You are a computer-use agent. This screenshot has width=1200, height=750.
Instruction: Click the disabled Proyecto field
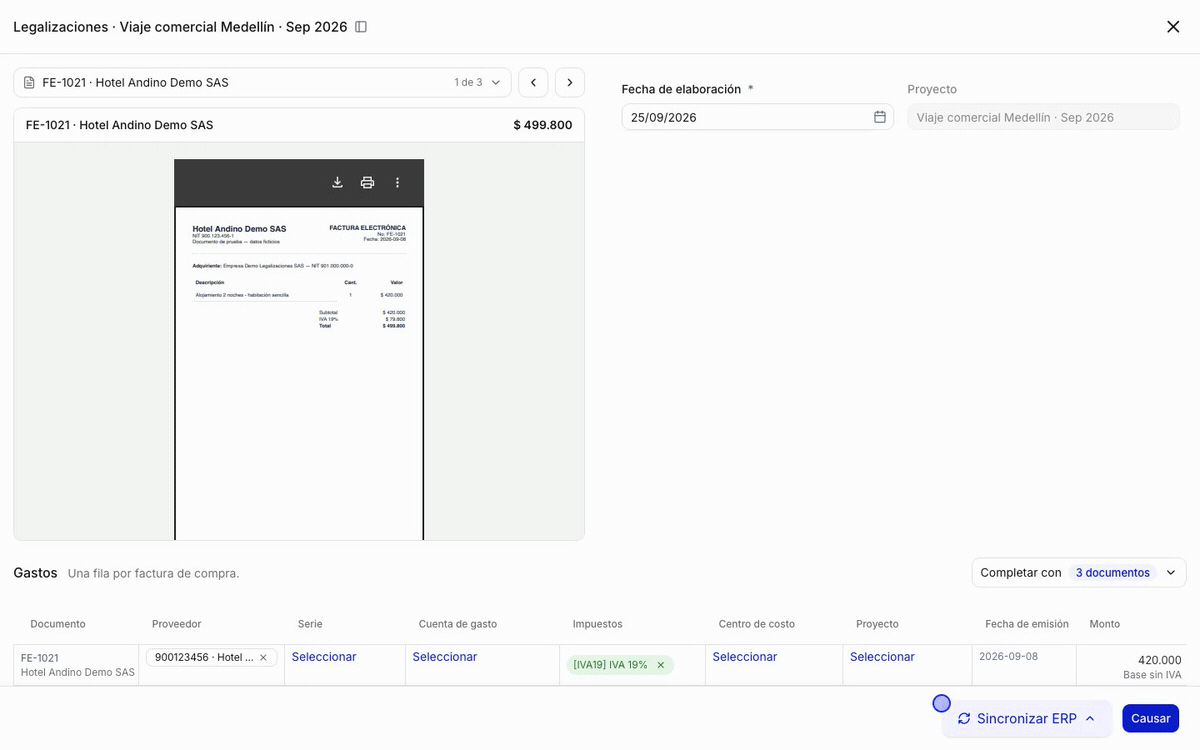point(1043,117)
